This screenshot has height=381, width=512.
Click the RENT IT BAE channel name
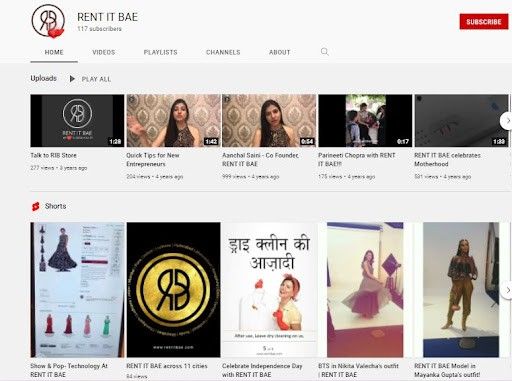[107, 17]
